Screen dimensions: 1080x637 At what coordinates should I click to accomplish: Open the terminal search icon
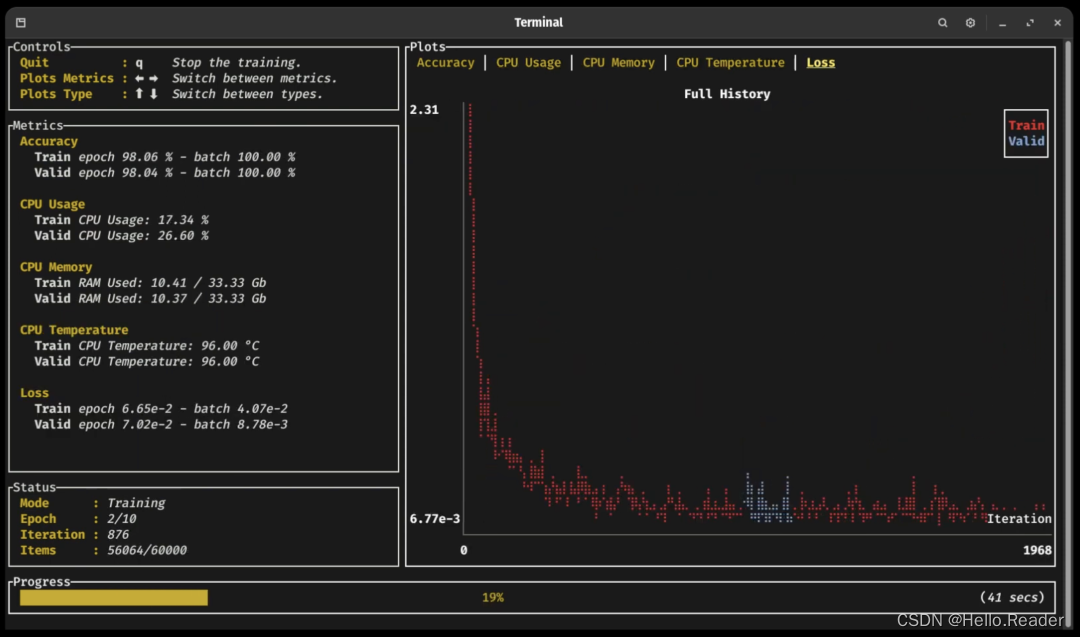coord(942,23)
